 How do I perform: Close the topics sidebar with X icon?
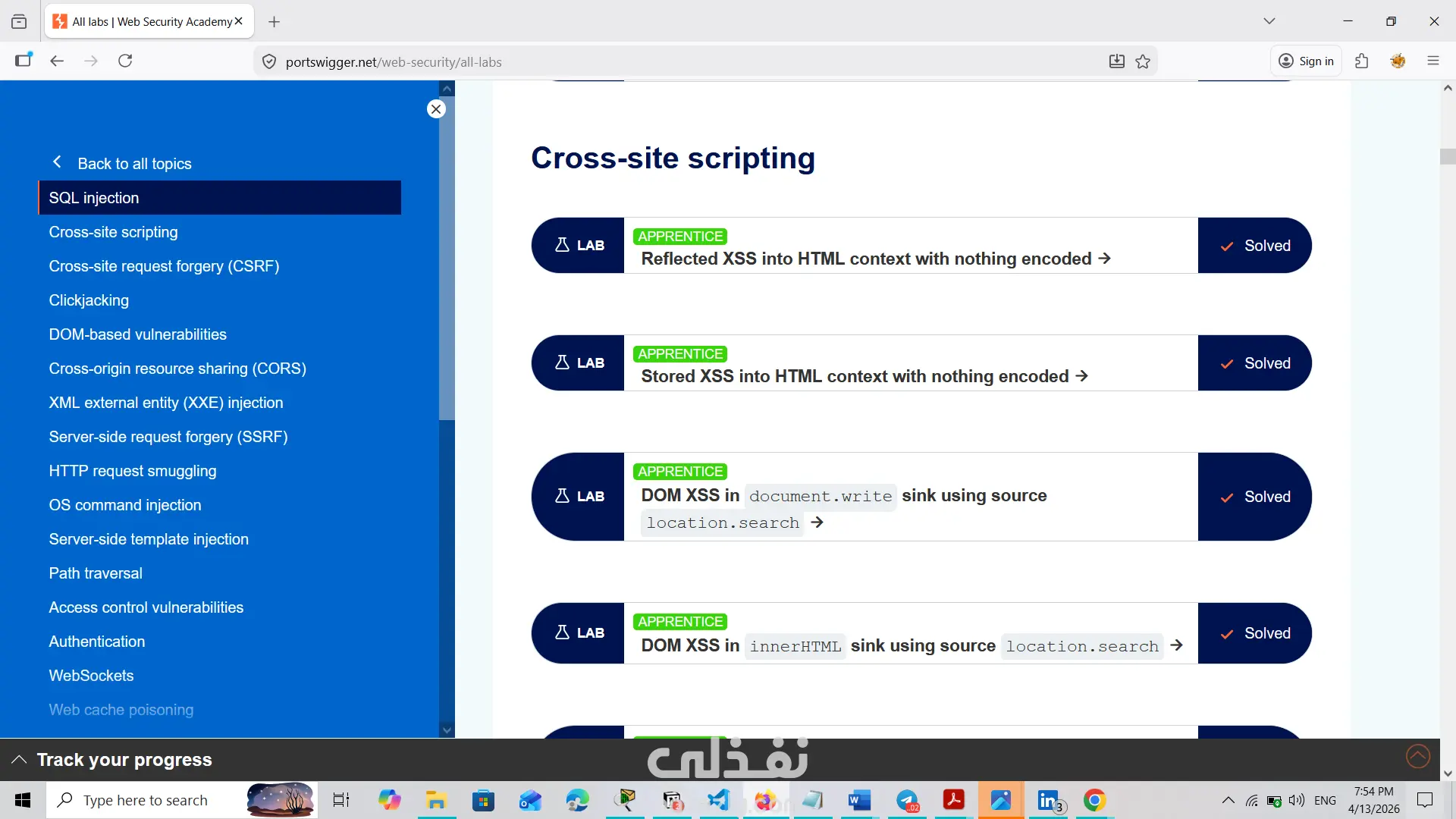pyautogui.click(x=436, y=109)
